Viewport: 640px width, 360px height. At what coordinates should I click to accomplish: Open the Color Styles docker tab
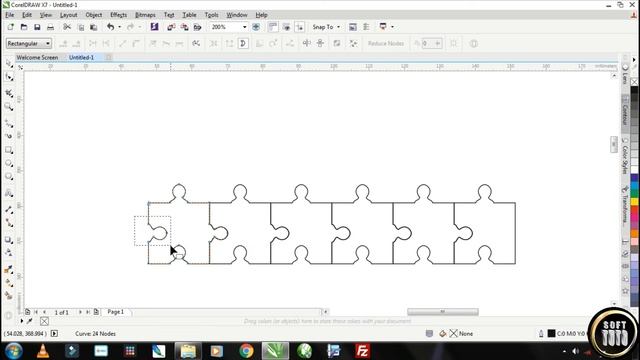tap(625, 156)
